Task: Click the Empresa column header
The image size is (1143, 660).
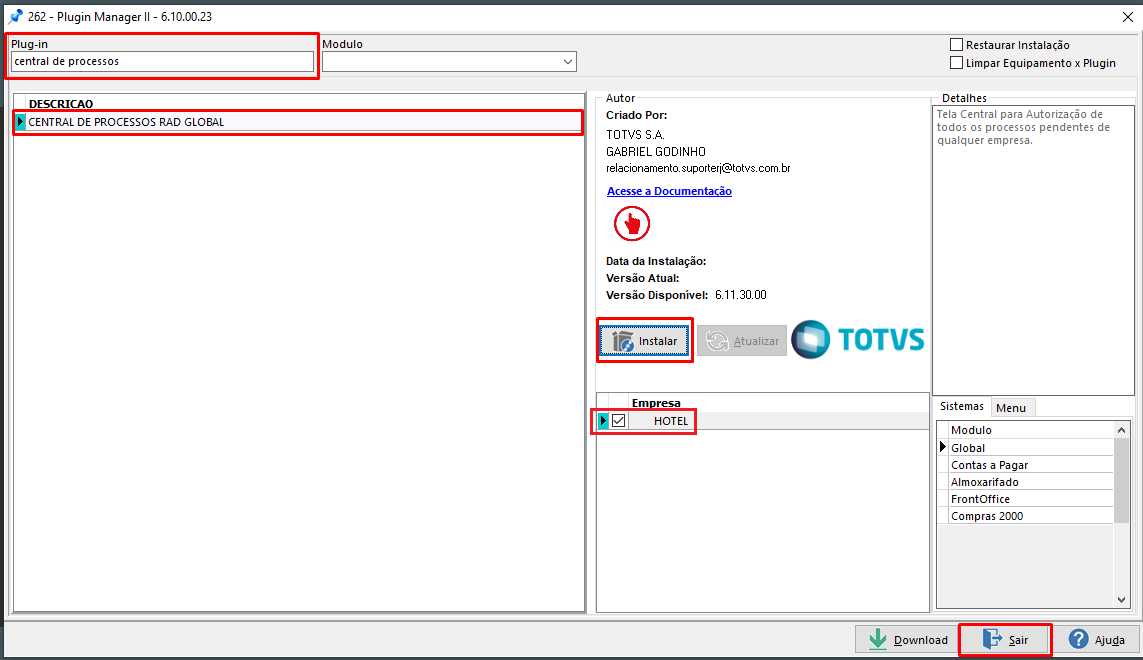Action: 656,403
